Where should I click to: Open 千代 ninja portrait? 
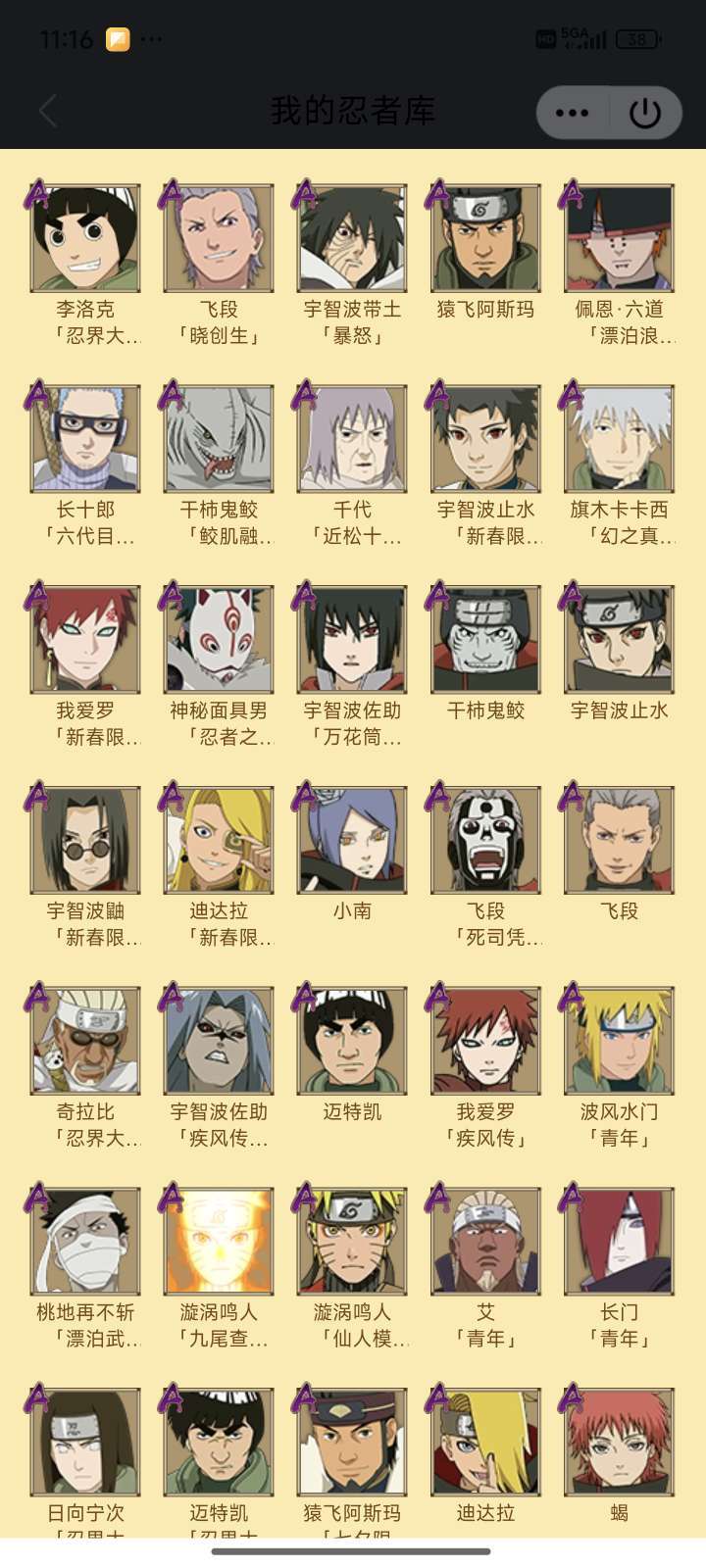pos(352,438)
